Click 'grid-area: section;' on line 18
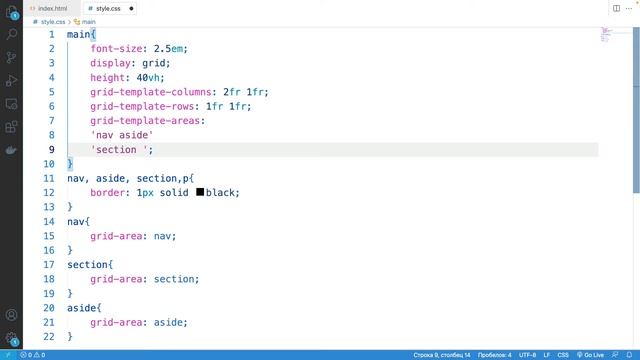This screenshot has height=360, width=640. [145, 279]
